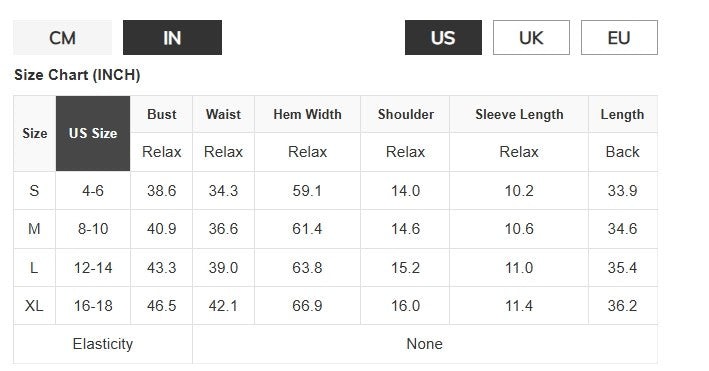
Task: Click the Size Chart (INCH) heading
Action: pos(77,75)
